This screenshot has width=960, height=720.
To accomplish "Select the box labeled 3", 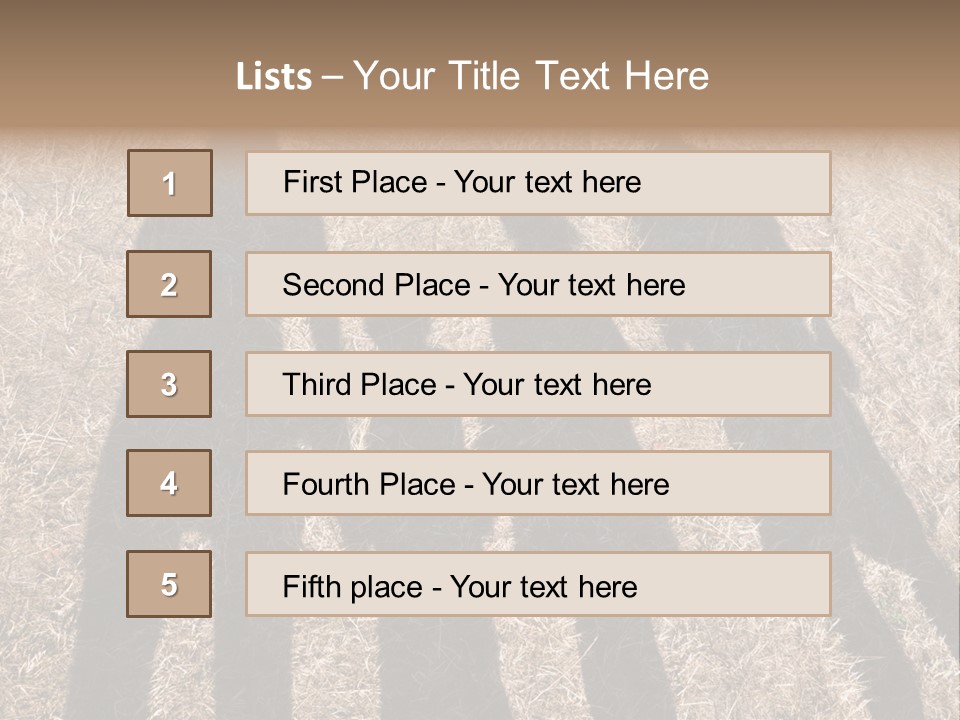I will (169, 384).
